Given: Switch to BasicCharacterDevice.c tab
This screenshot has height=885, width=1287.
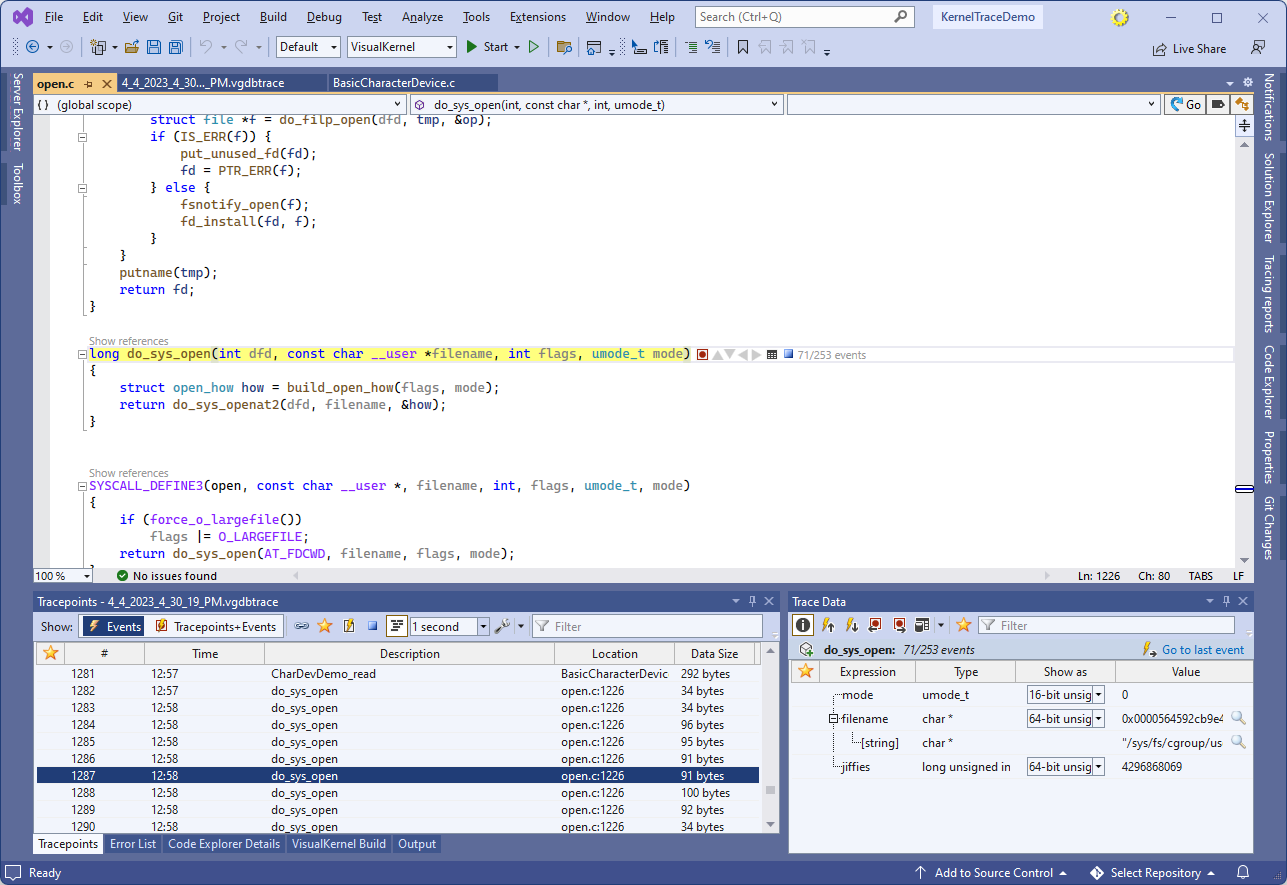Looking at the screenshot, I should pos(393,83).
